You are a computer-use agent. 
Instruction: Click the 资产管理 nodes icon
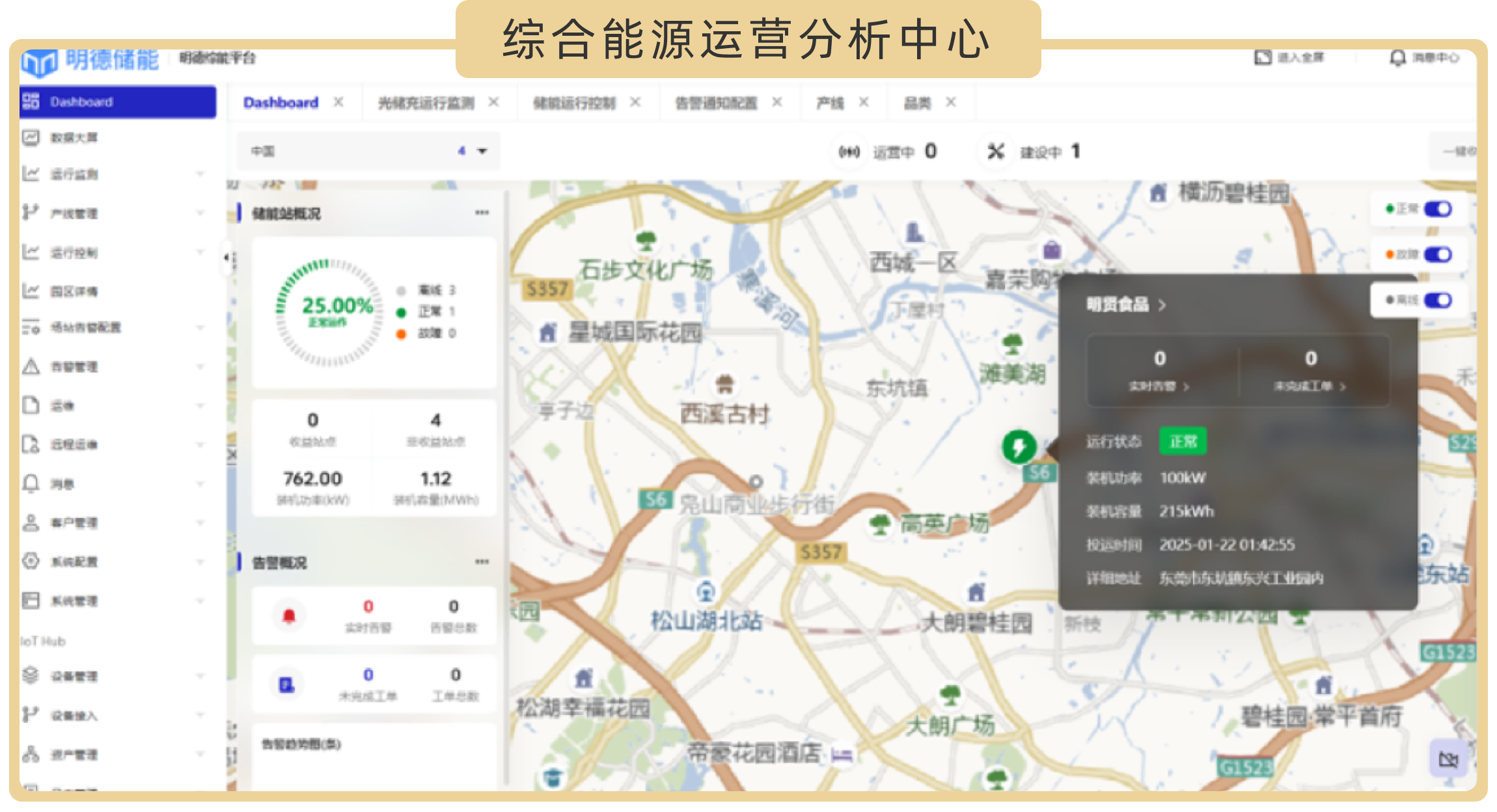click(x=31, y=753)
